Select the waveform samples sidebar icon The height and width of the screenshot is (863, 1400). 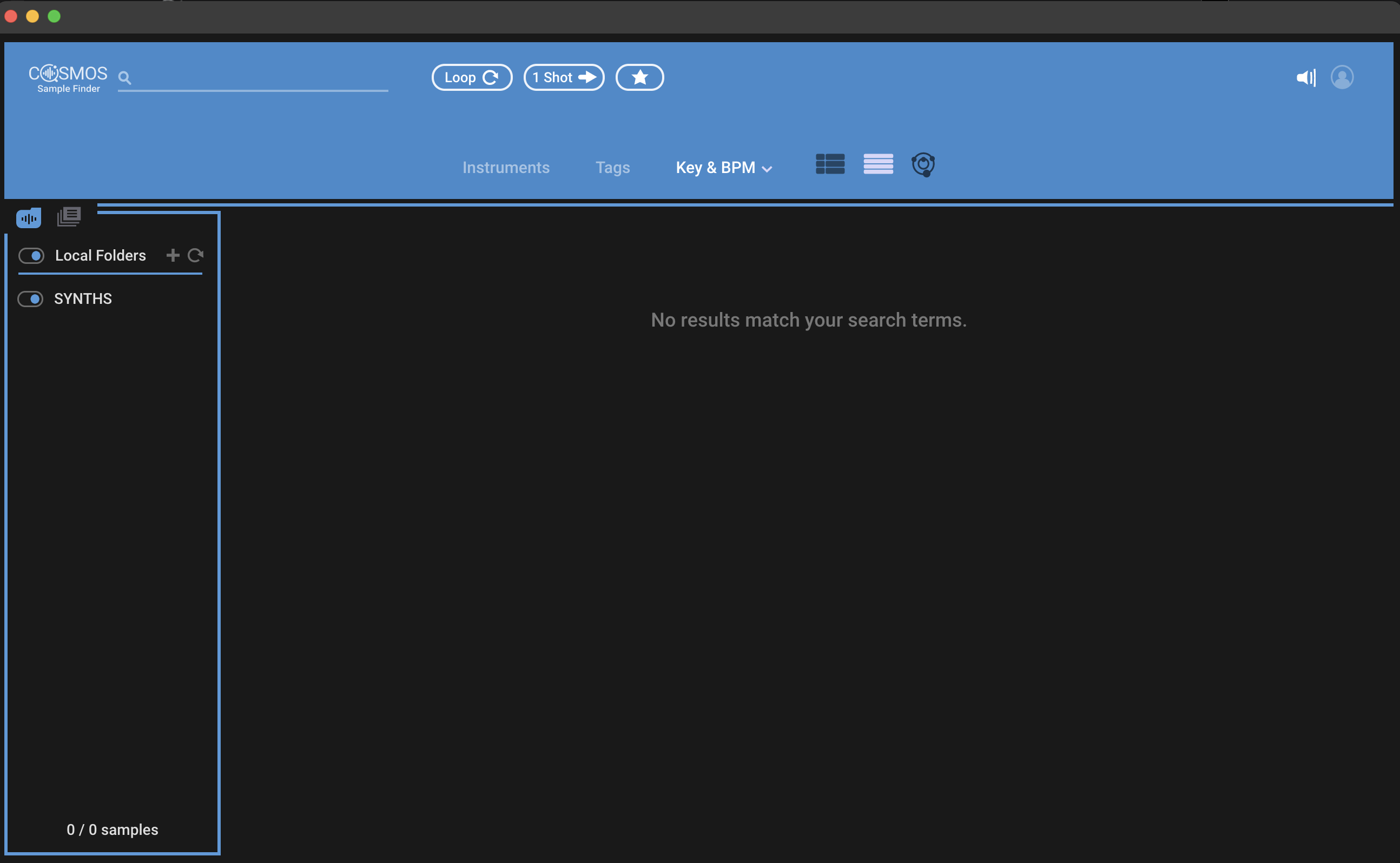click(x=29, y=218)
